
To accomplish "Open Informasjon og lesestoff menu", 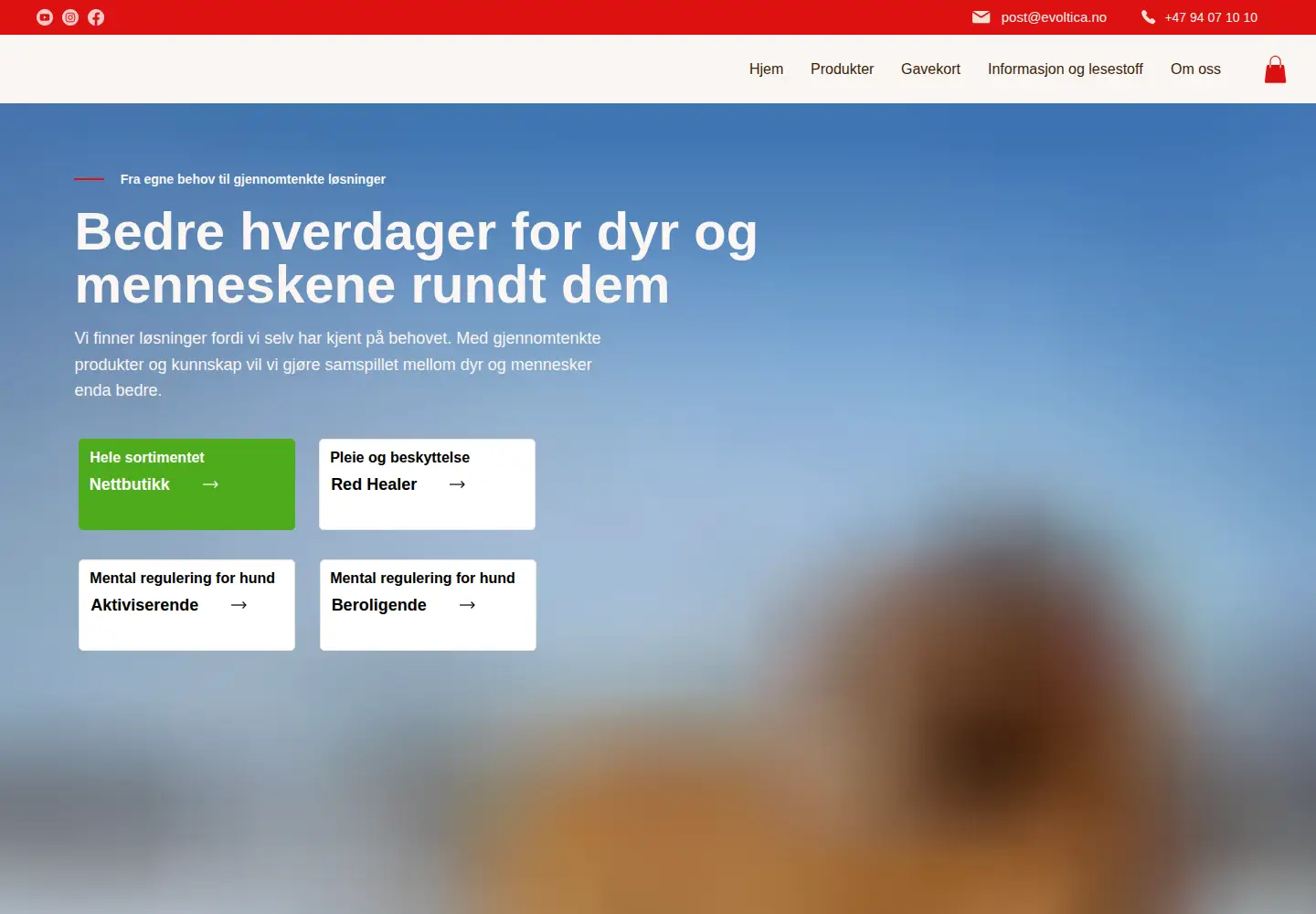I will tap(1066, 69).
